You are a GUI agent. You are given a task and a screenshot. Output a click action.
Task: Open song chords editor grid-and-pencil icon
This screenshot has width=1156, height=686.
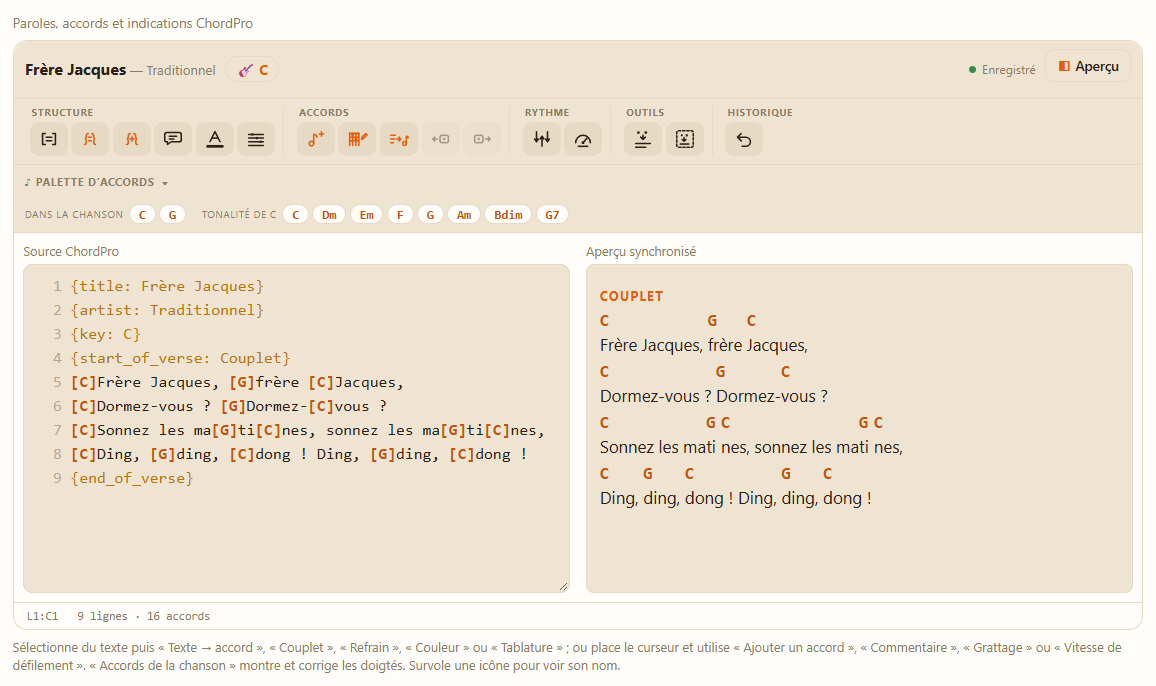point(358,139)
